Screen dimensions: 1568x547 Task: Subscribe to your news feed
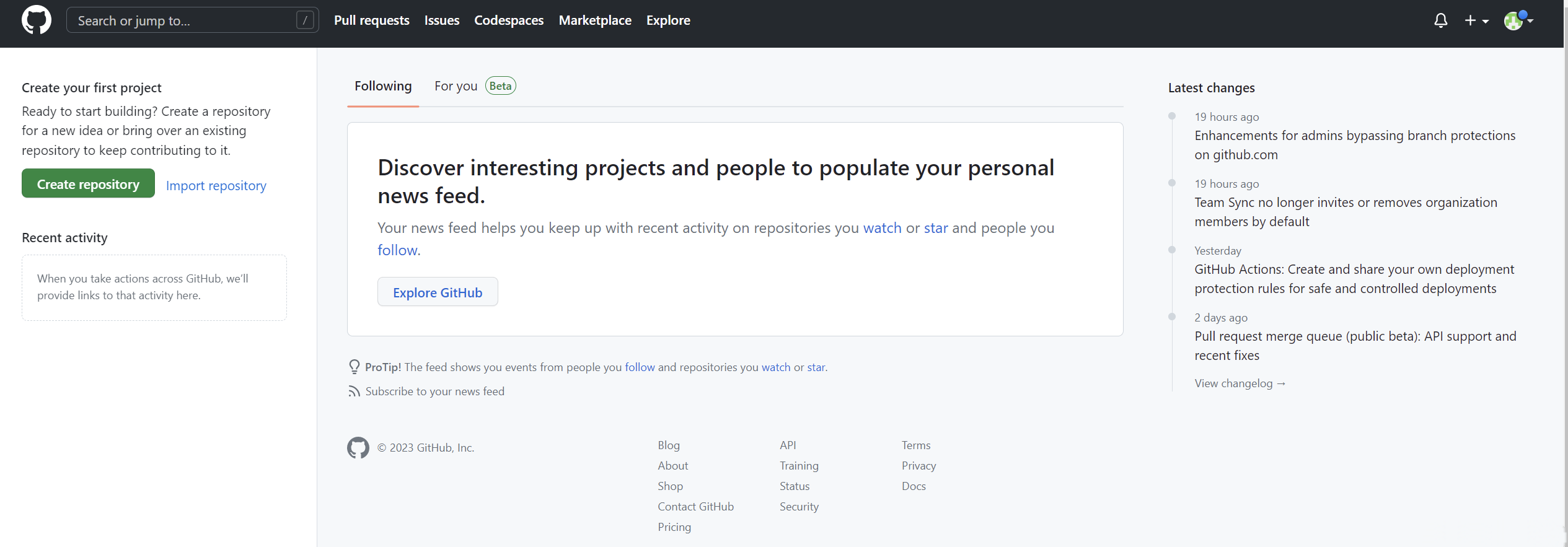tap(435, 392)
